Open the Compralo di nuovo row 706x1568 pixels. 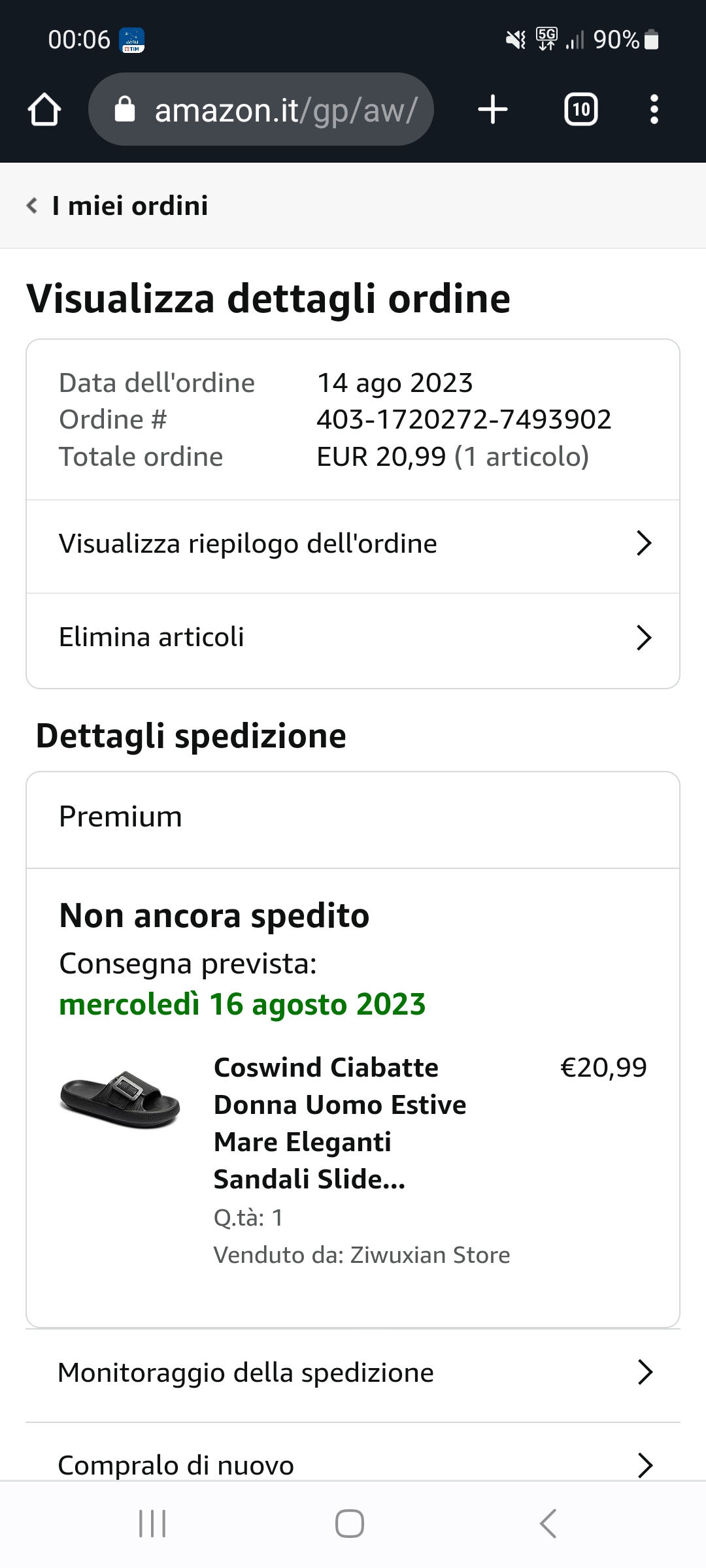point(353,1465)
